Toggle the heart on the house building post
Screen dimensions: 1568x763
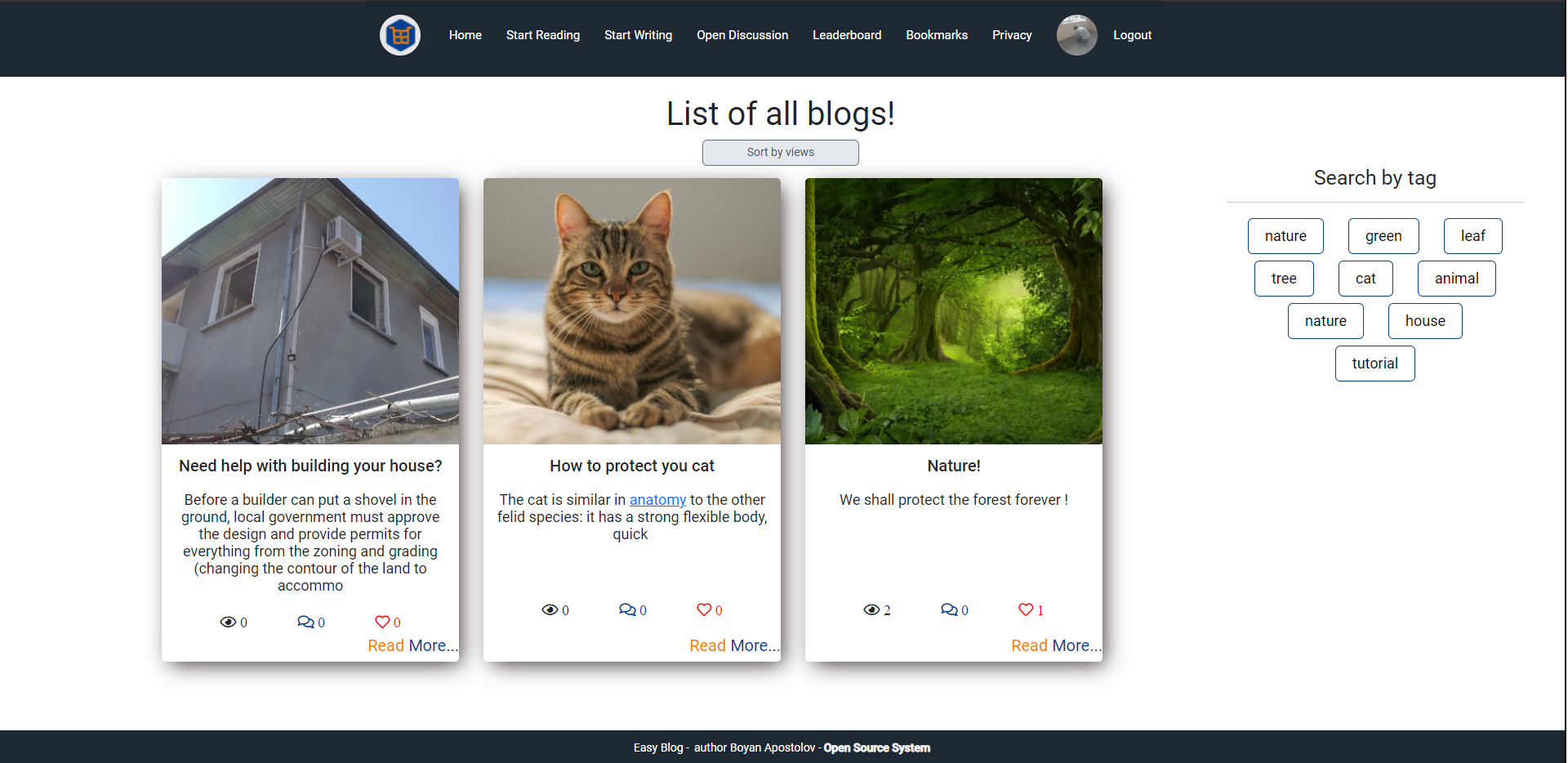381,622
